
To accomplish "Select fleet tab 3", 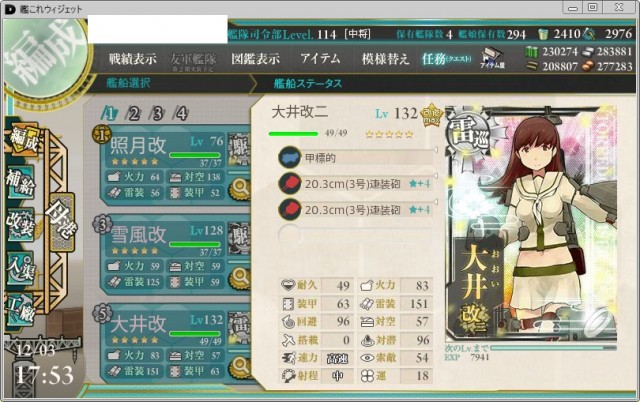I will pyautogui.click(x=157, y=113).
